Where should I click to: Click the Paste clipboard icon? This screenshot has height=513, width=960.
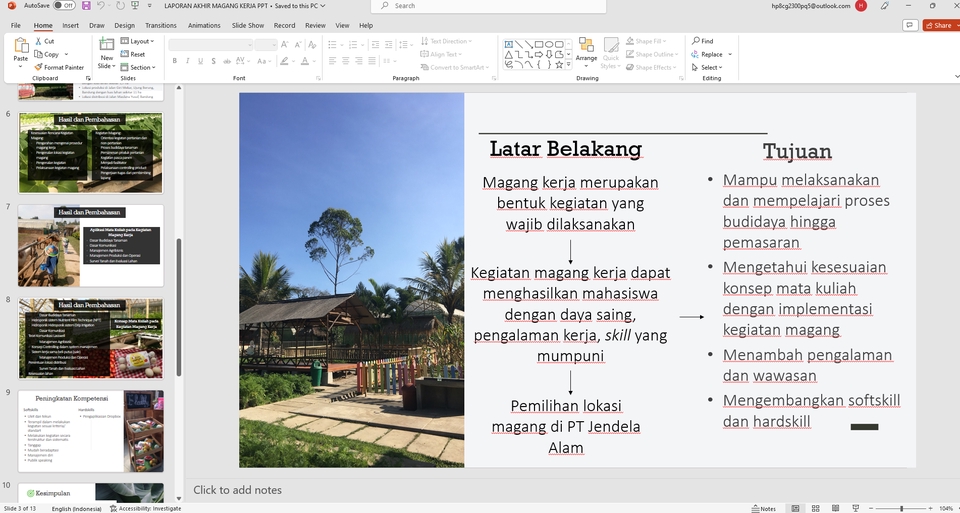(21, 46)
